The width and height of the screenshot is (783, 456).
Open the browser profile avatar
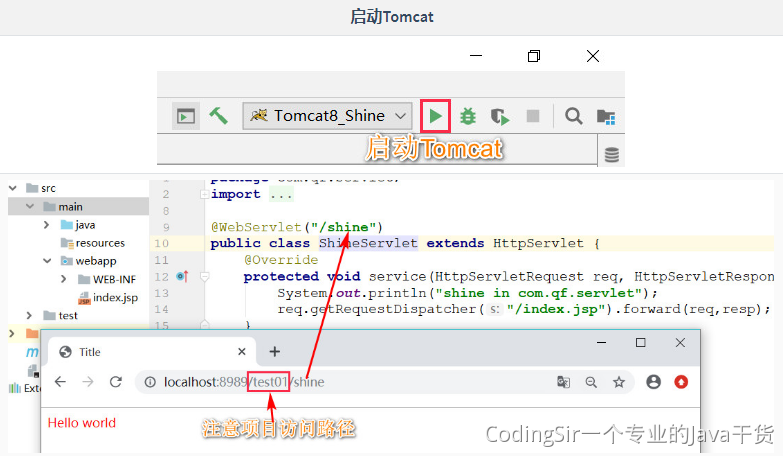(653, 382)
